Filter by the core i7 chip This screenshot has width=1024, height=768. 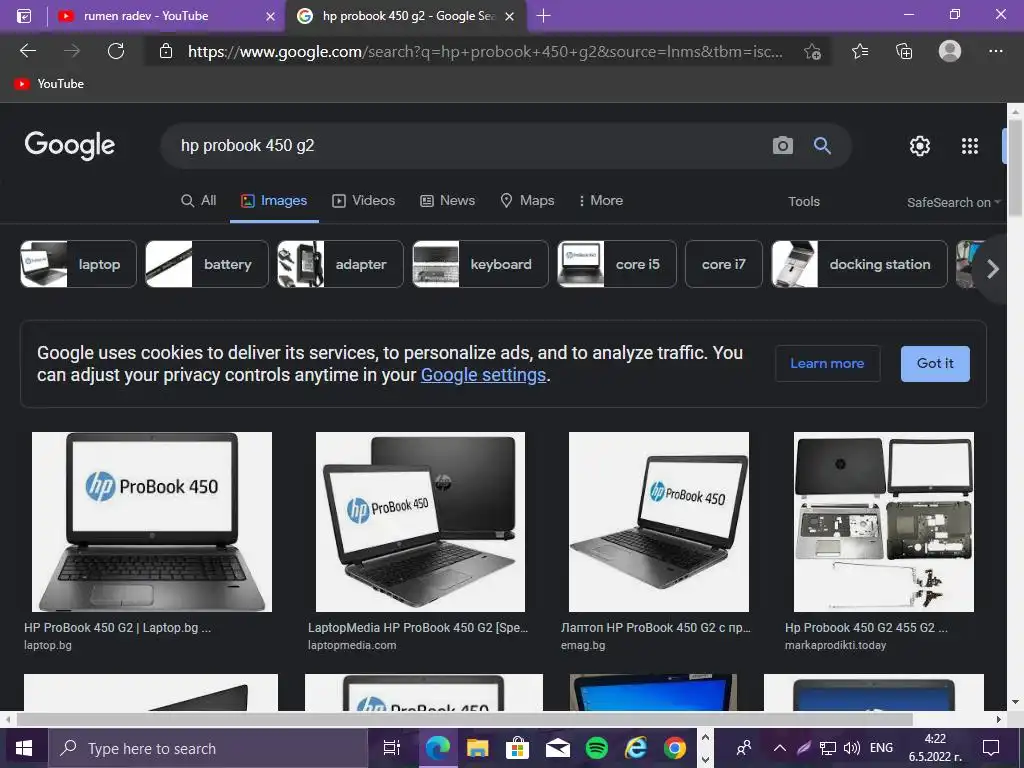tap(724, 264)
